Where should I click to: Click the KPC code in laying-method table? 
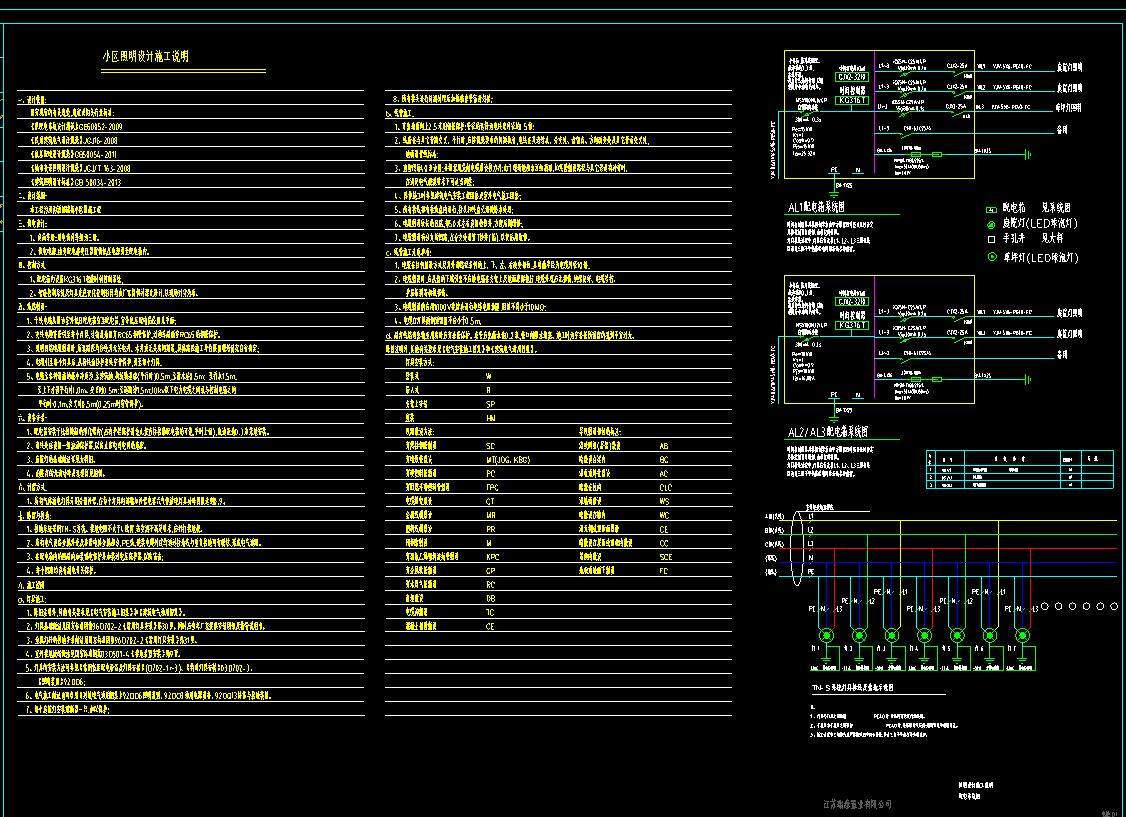[x=492, y=556]
